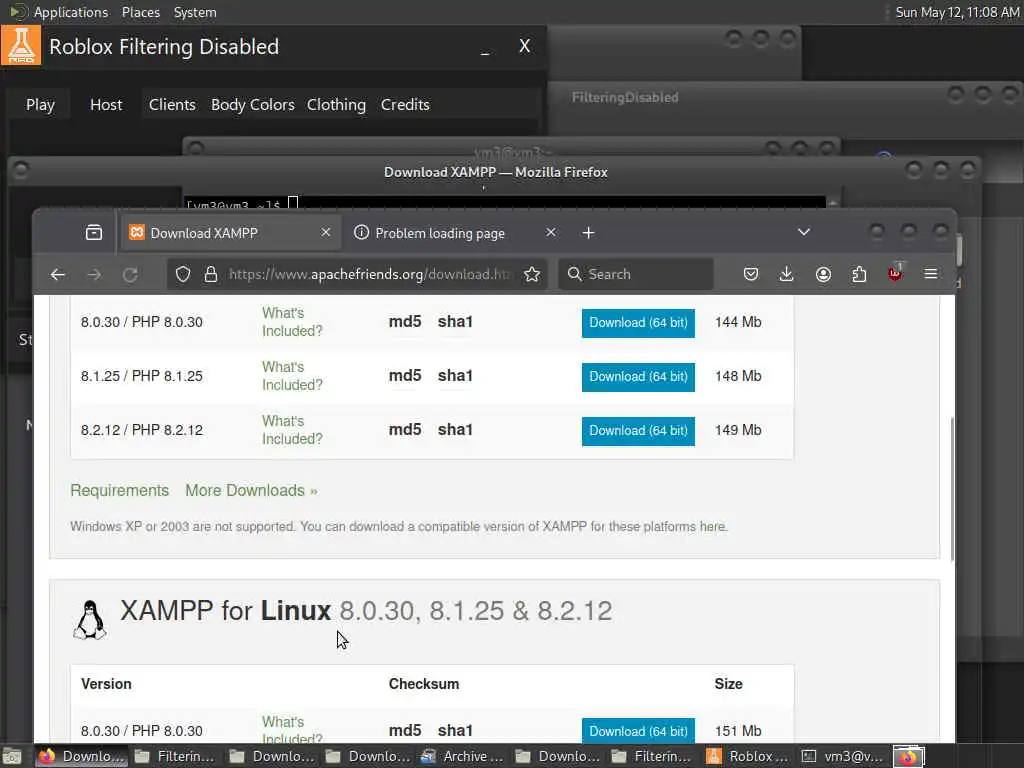Switch to Roblox taskbar entry

[x=748, y=756]
